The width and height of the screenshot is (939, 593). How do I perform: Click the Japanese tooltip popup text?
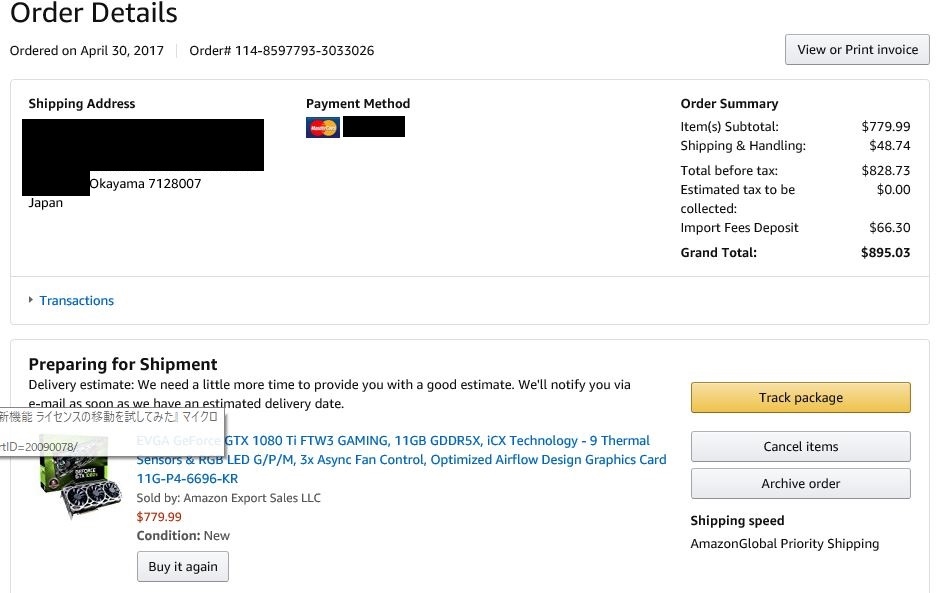coord(110,416)
